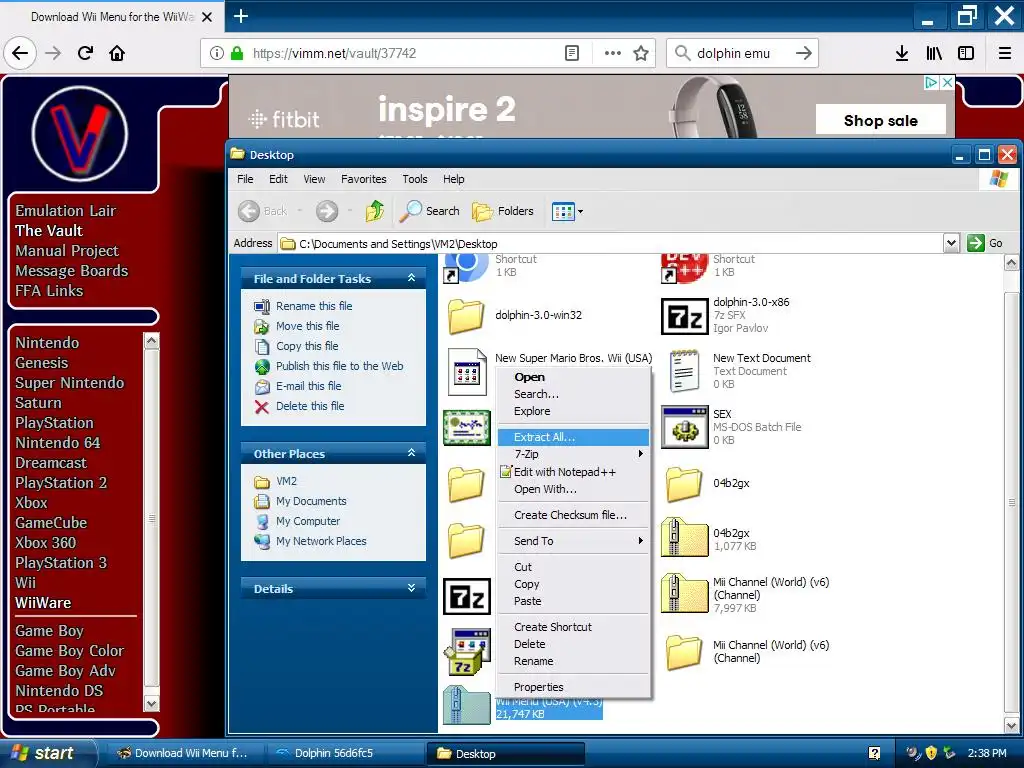
Task: Select the dolphin-3.0-x86 7z SFX icon
Action: pyautogui.click(x=684, y=316)
